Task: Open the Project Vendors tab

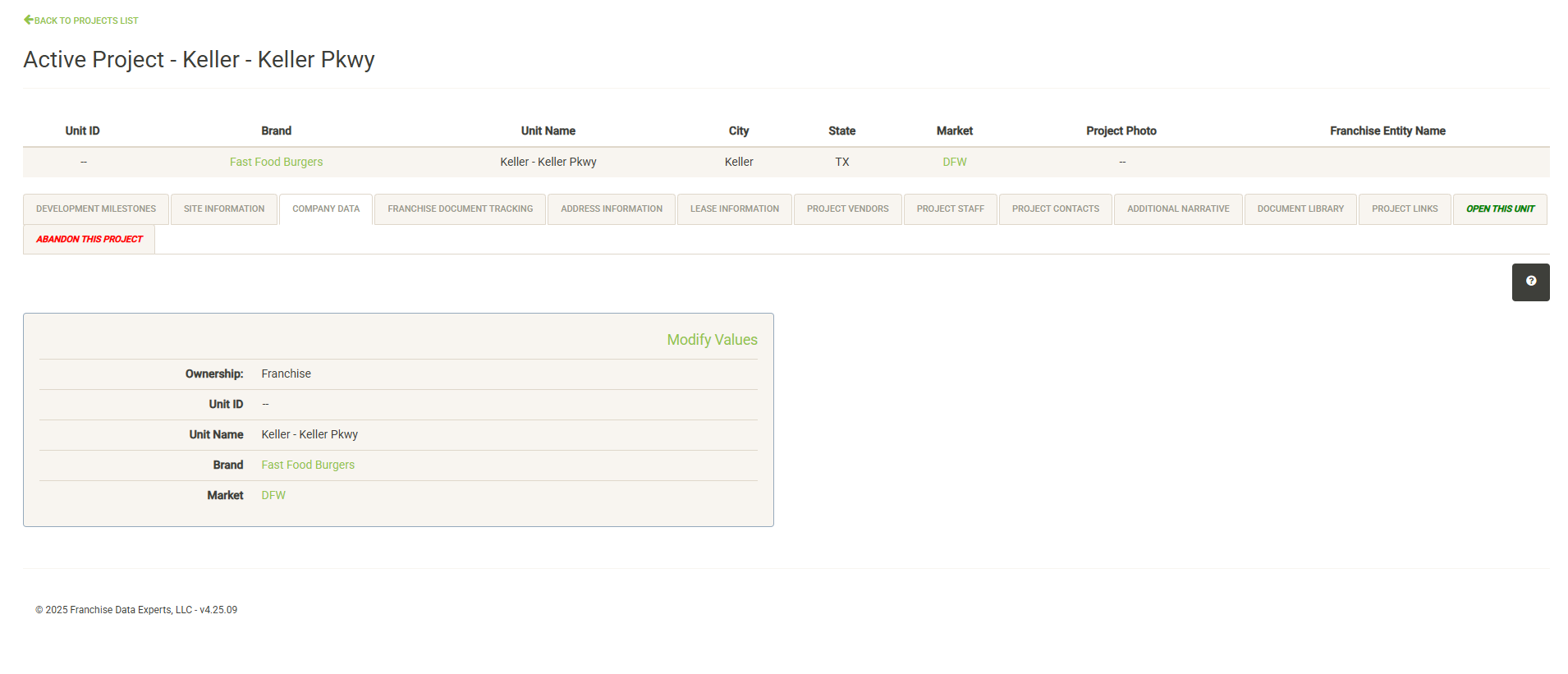Action: 847,209
